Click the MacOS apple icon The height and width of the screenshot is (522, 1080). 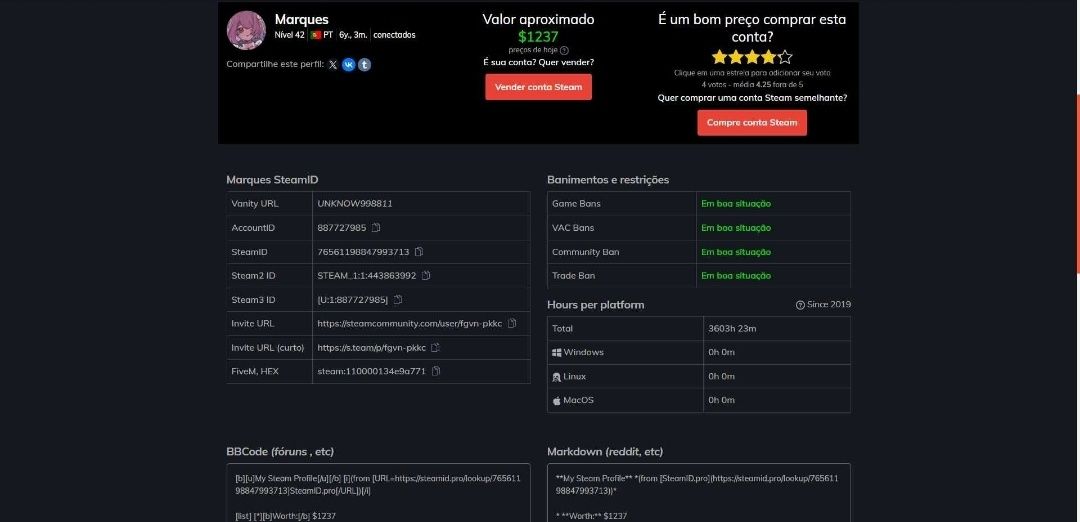[x=557, y=400]
